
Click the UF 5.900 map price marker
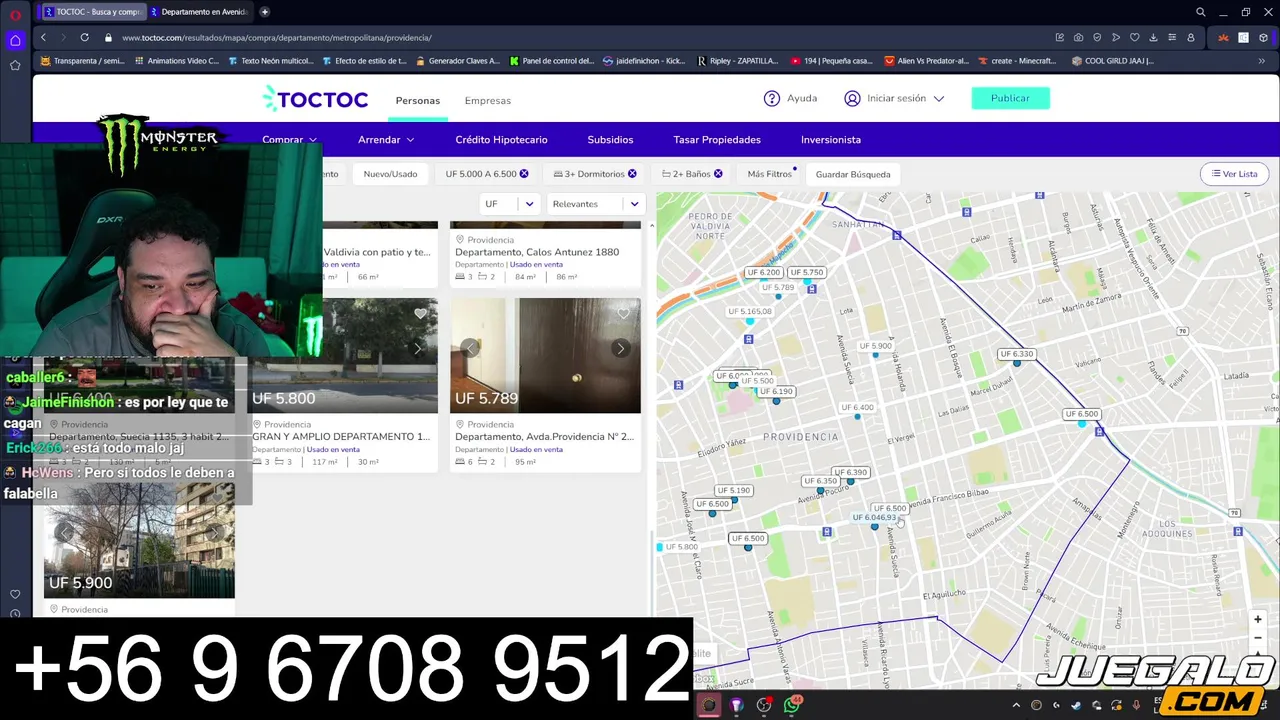click(875, 346)
